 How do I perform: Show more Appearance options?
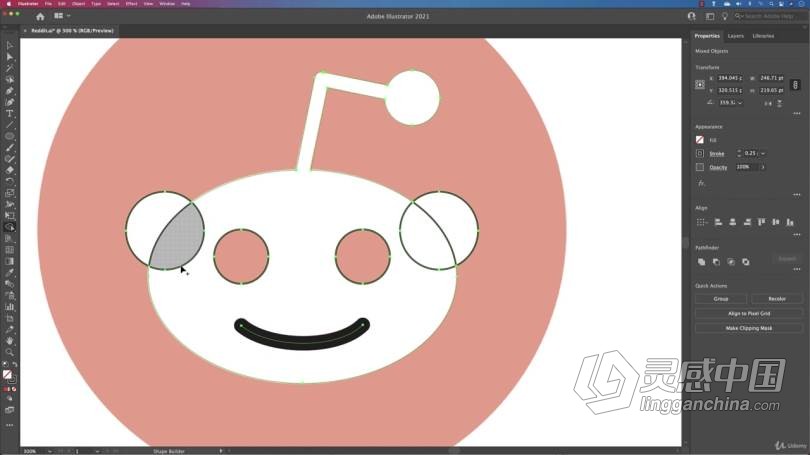[x=797, y=195]
